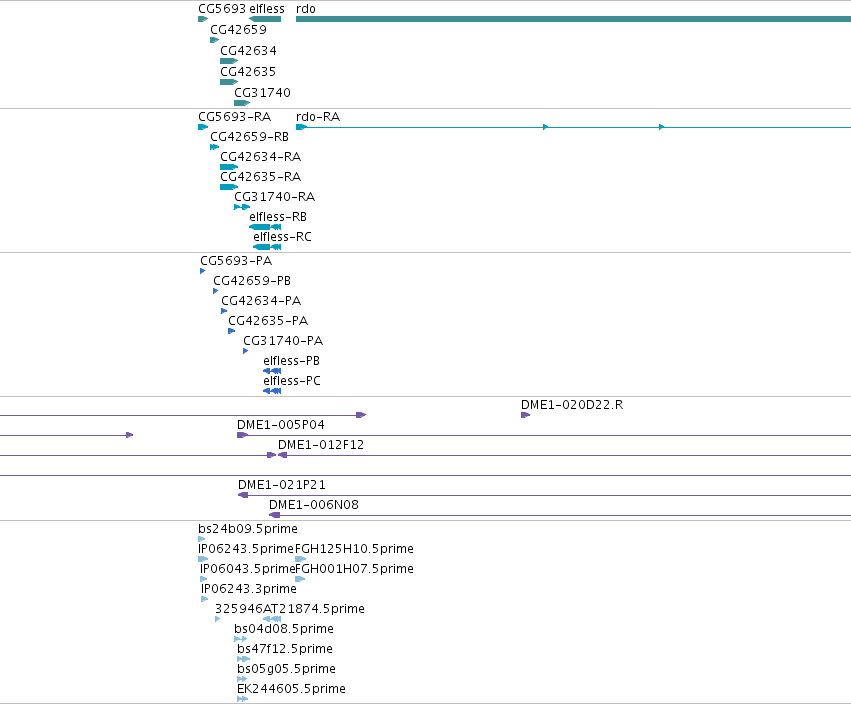
Task: Select the CG42659-RB transcript label
Action: [250, 137]
